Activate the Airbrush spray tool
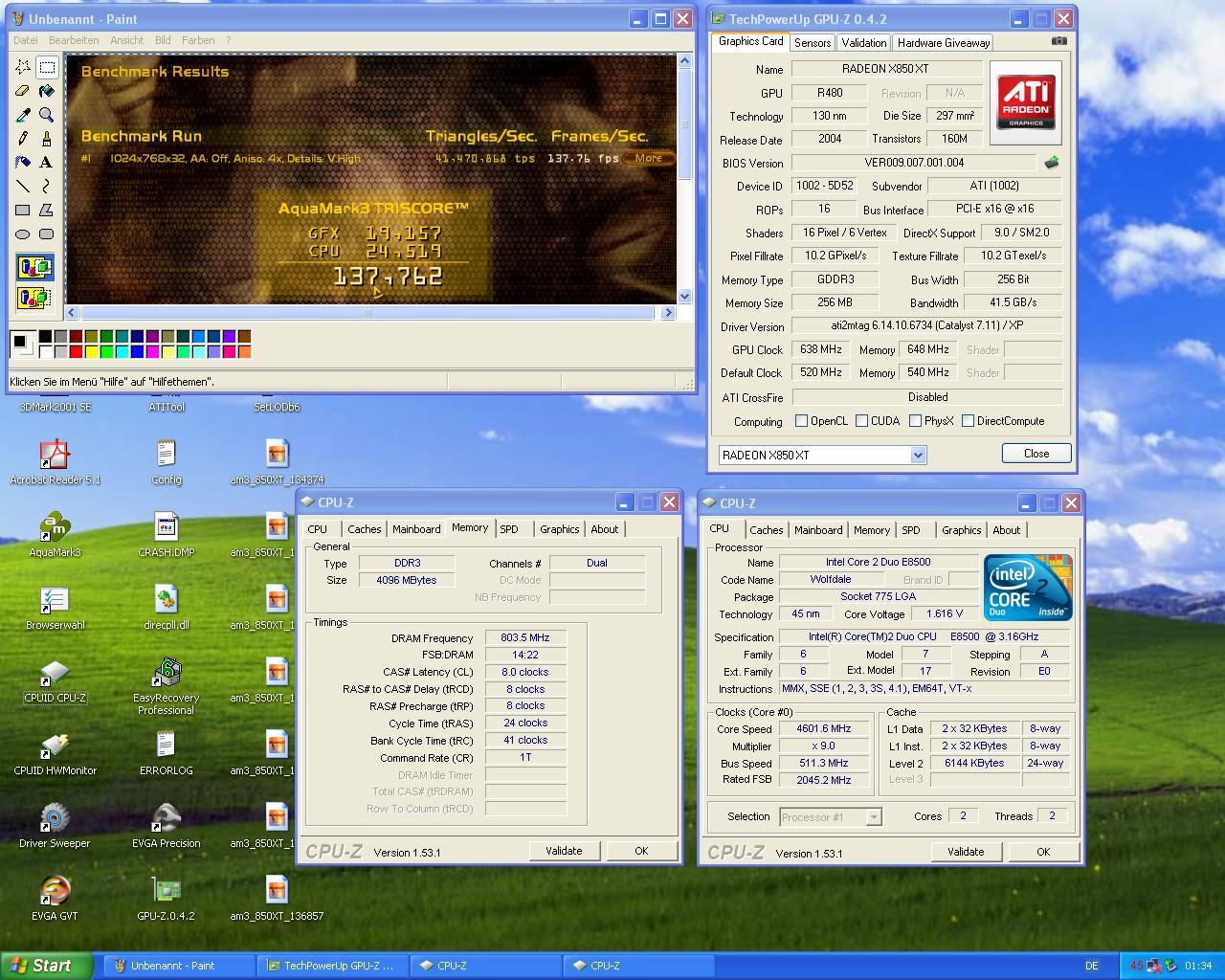The image size is (1225, 980). 23,163
